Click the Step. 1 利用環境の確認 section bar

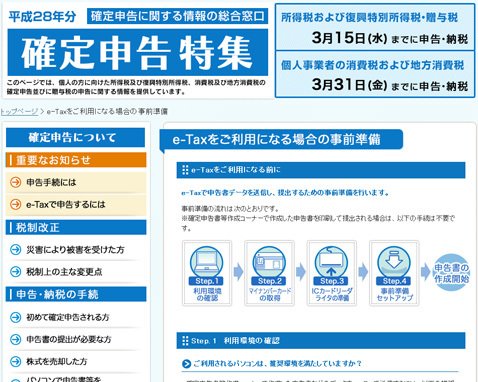[321, 341]
